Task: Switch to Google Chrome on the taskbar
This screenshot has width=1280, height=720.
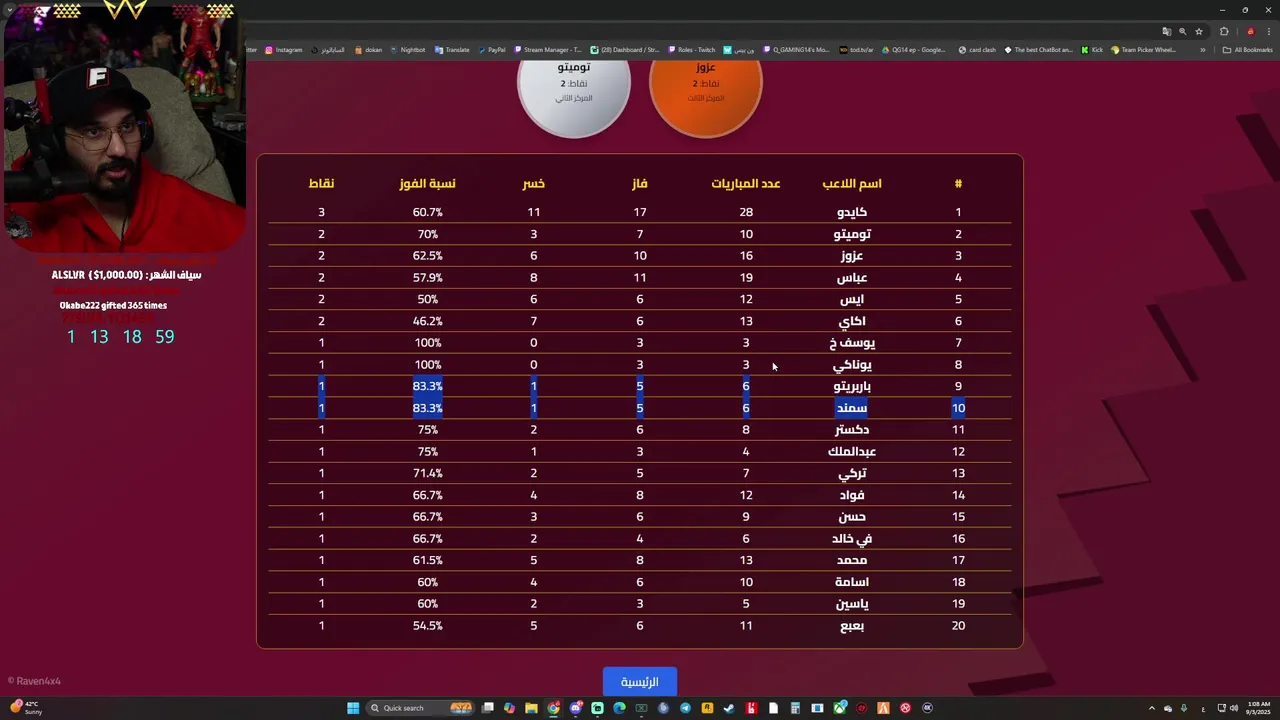Action: click(x=554, y=708)
